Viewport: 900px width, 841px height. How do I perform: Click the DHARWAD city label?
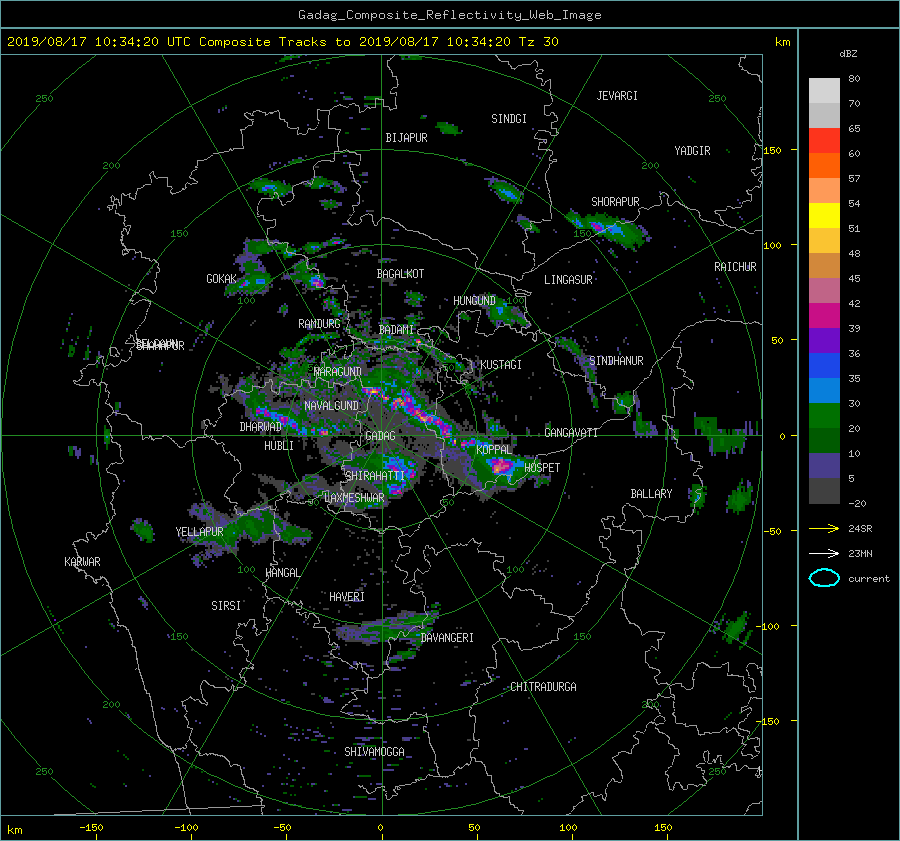tap(261, 427)
